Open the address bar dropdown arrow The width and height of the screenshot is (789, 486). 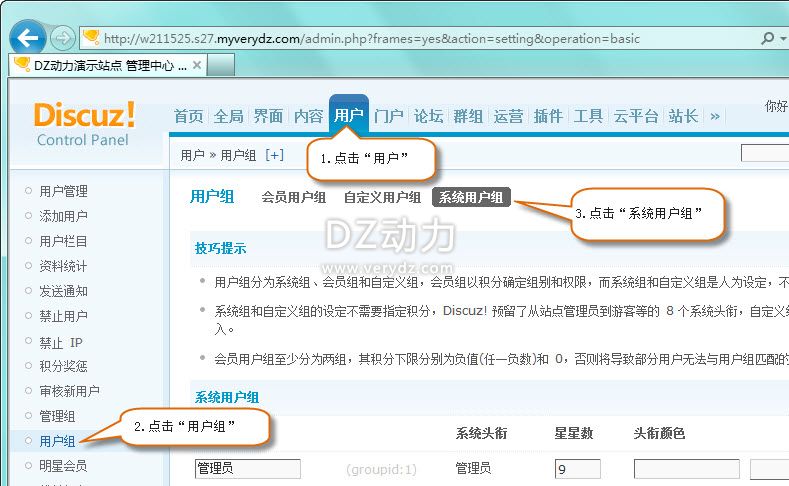click(781, 39)
